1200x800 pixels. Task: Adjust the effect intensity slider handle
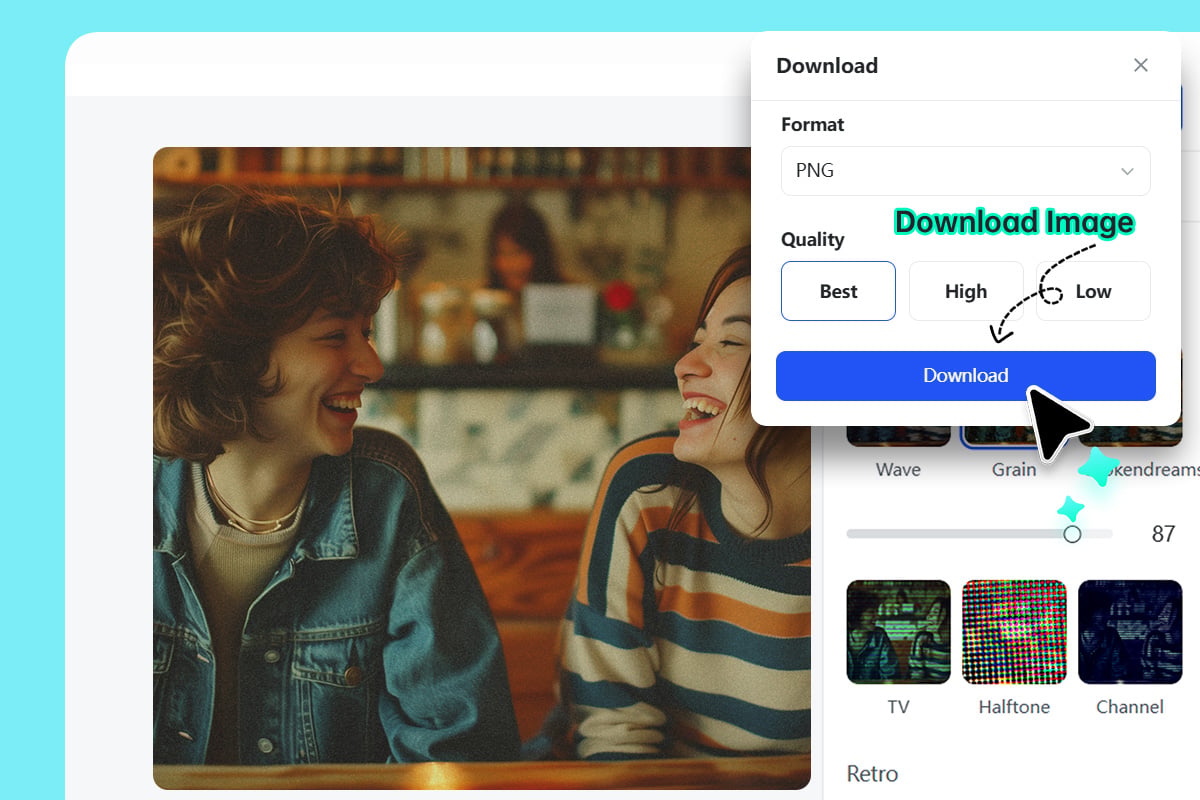(x=1072, y=534)
